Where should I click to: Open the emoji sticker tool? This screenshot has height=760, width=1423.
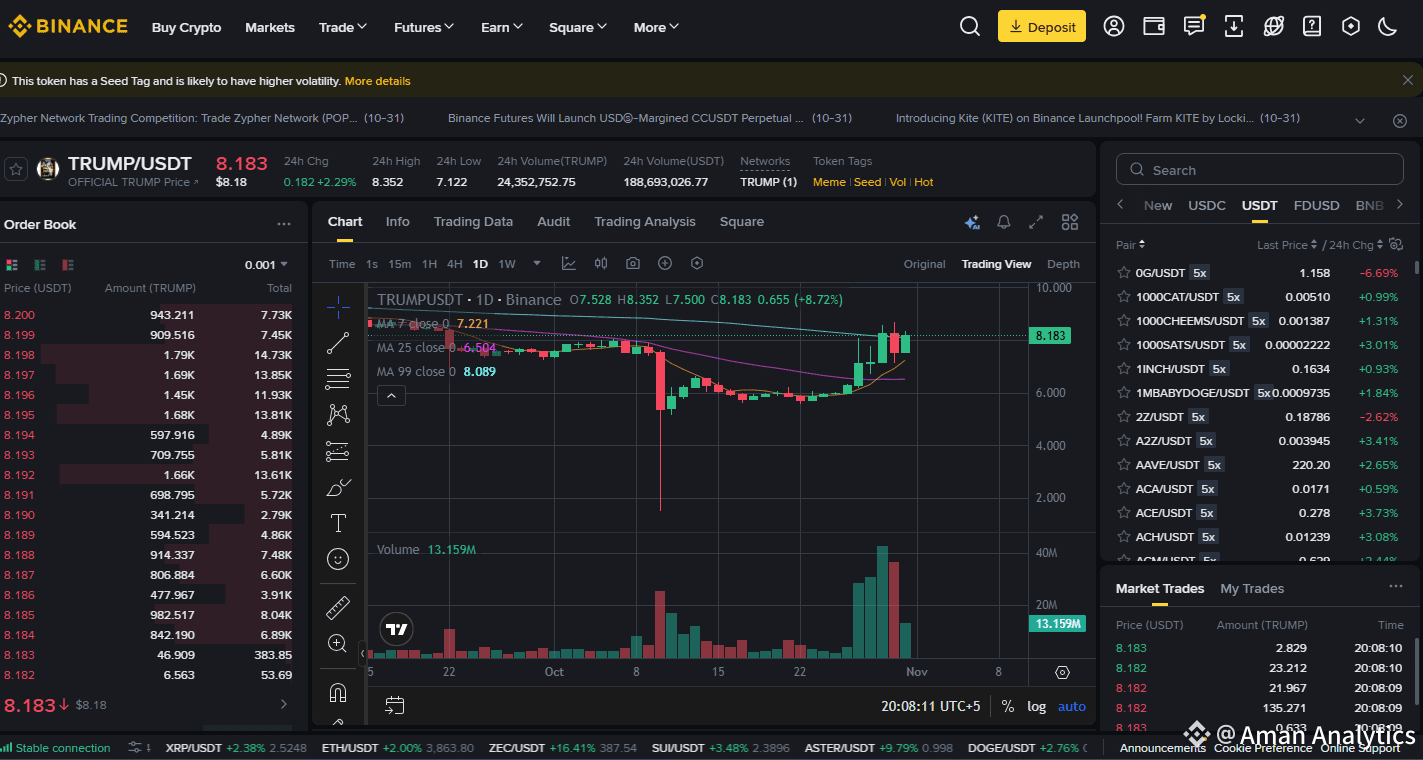coord(338,559)
